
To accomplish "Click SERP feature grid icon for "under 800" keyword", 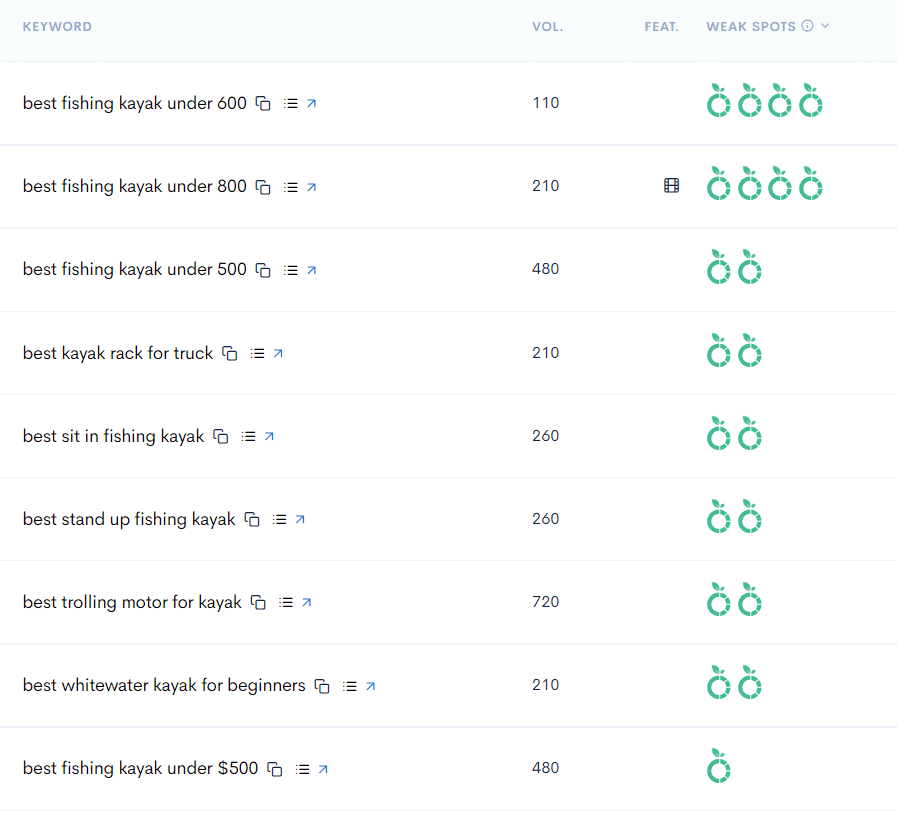I will 671,185.
